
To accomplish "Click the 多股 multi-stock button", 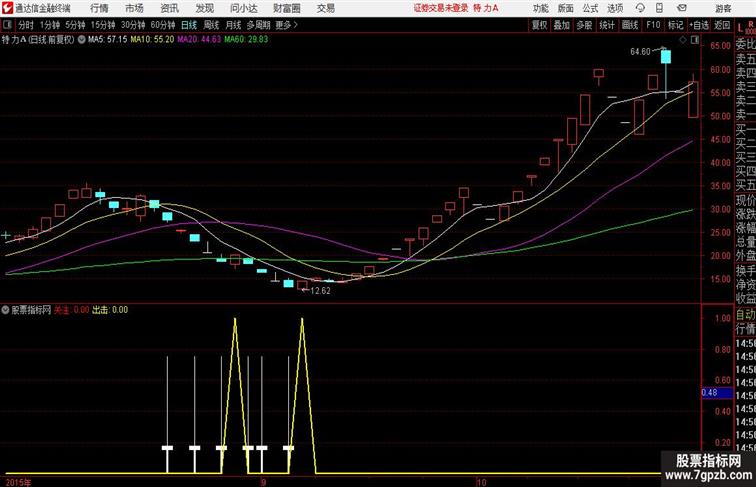I will (584, 25).
